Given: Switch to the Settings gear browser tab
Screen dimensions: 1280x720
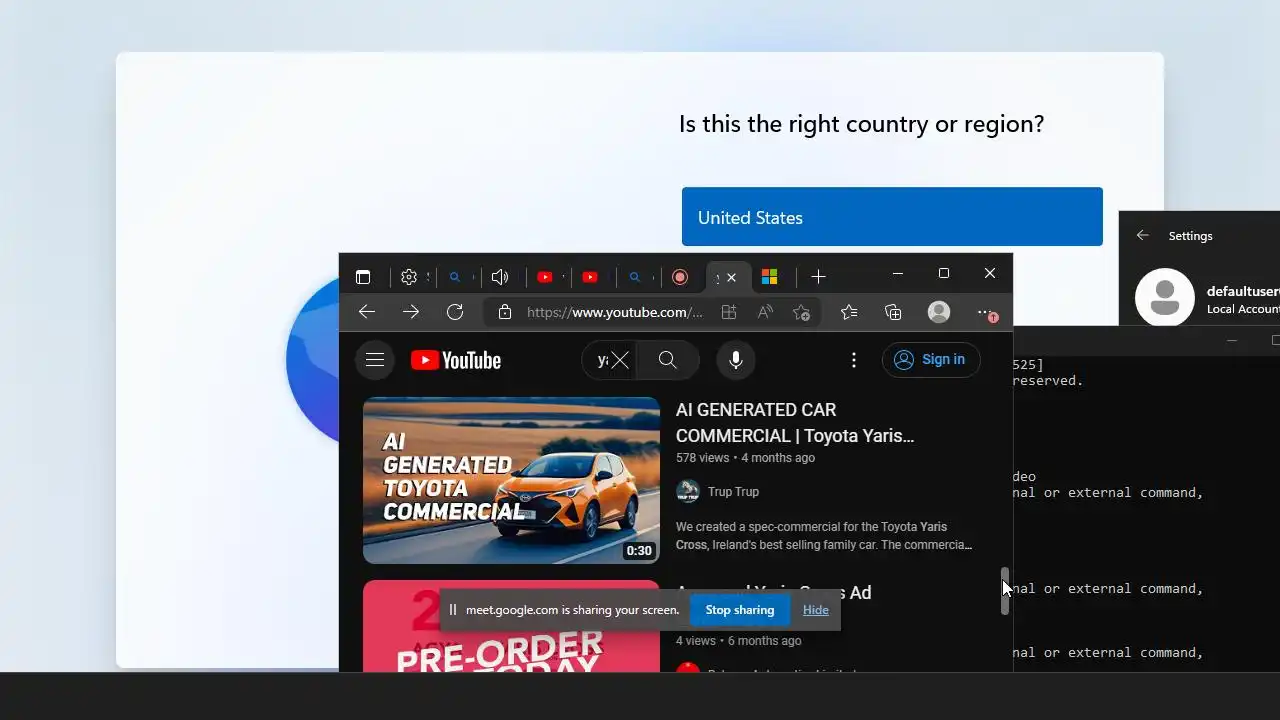Looking at the screenshot, I should pyautogui.click(x=409, y=277).
